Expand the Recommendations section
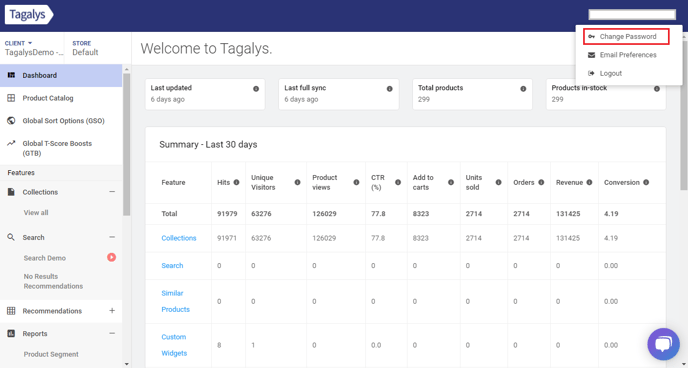 click(112, 311)
